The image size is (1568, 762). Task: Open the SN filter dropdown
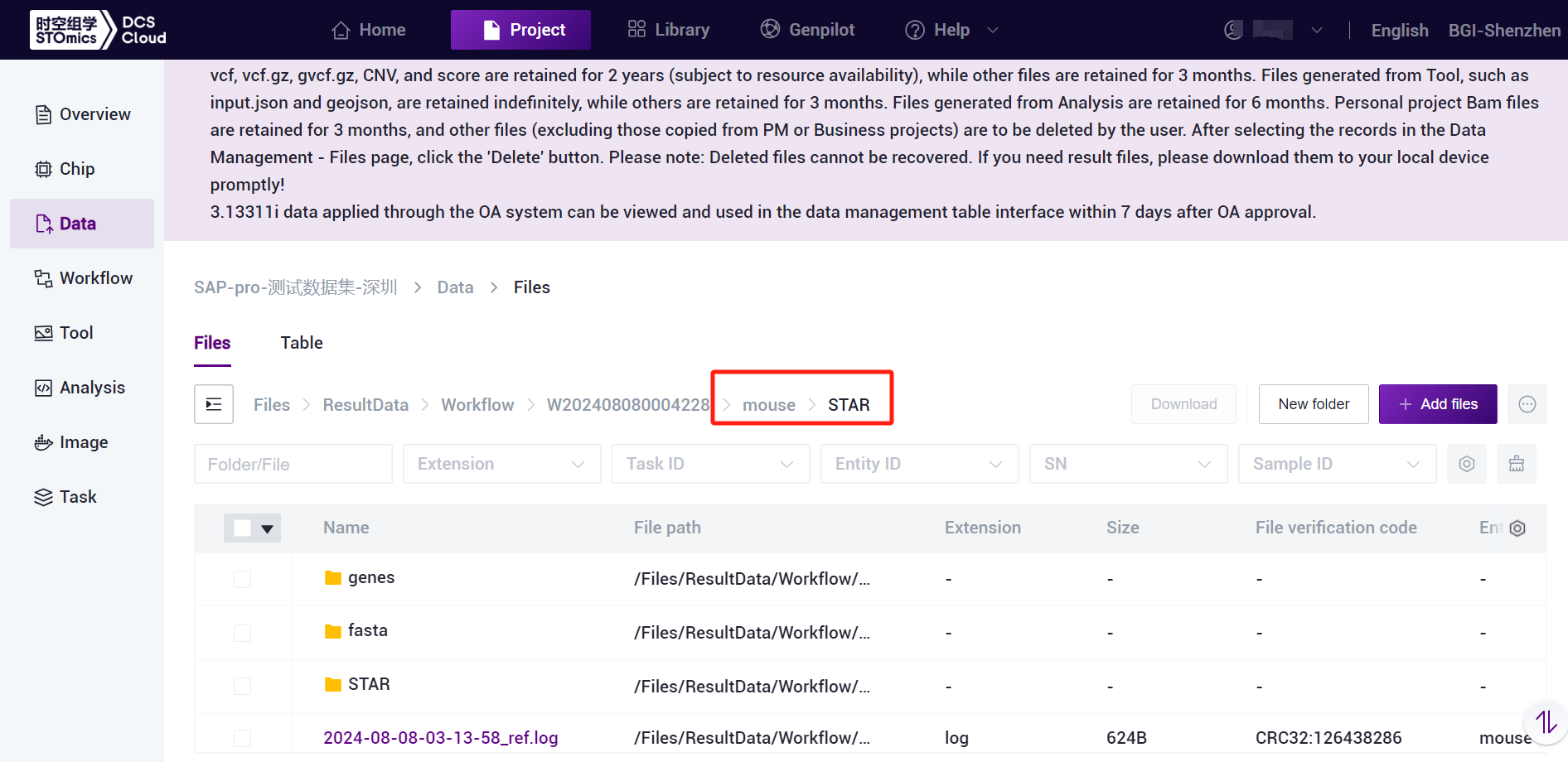[x=1129, y=464]
